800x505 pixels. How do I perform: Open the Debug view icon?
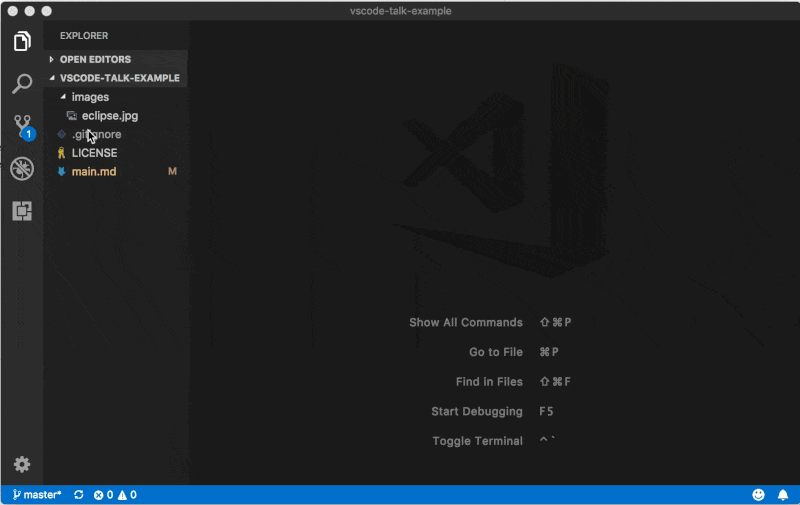click(x=22, y=168)
